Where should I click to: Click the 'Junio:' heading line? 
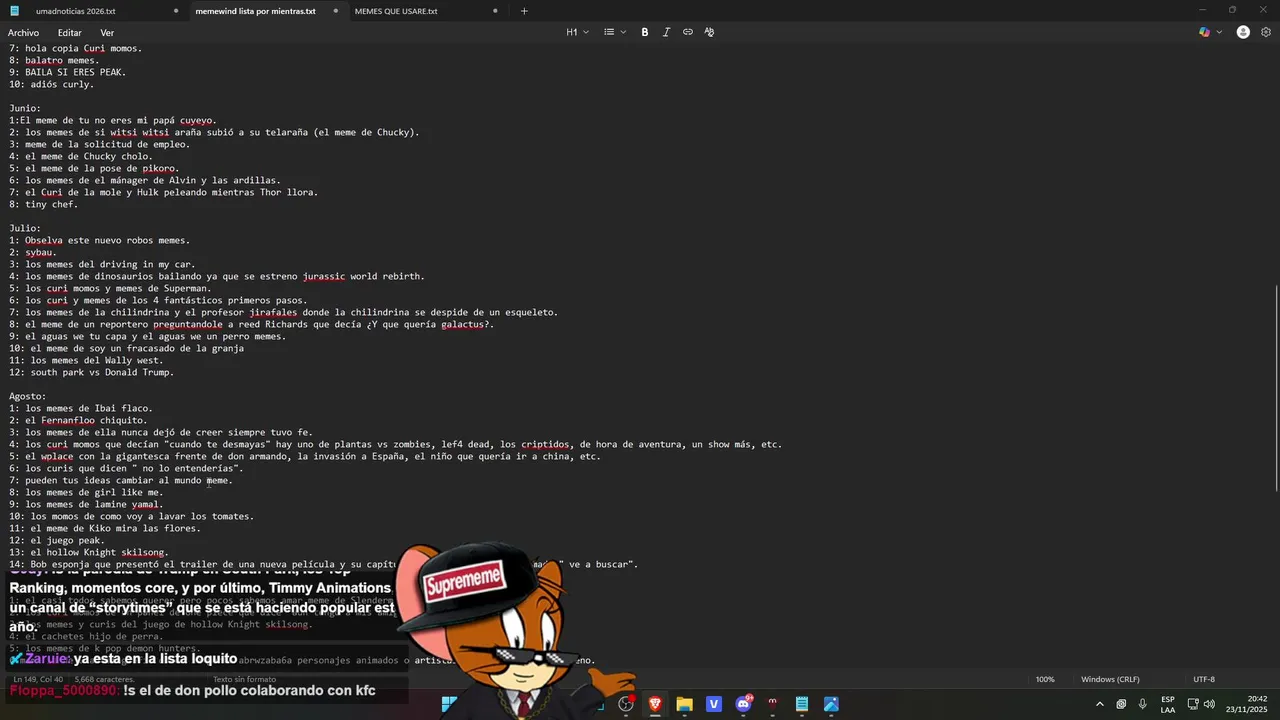coord(25,108)
